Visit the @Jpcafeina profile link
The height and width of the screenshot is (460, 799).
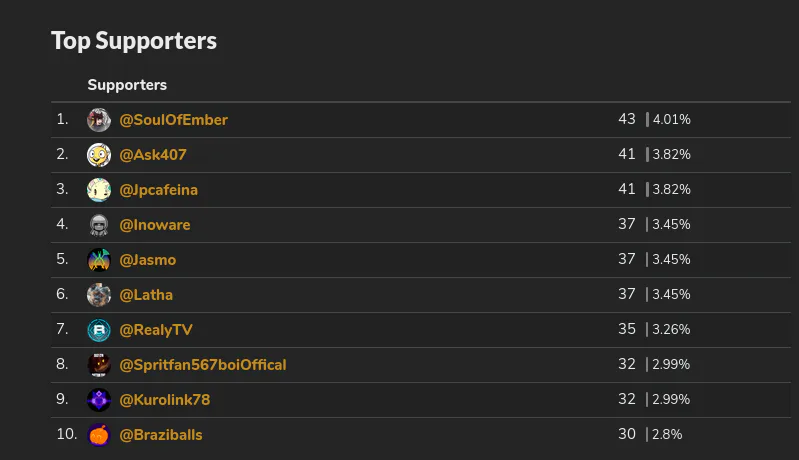click(160, 190)
